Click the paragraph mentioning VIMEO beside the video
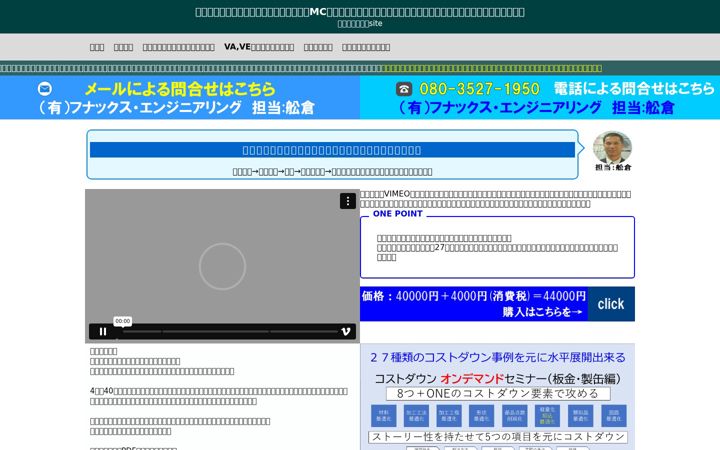 click(x=495, y=199)
